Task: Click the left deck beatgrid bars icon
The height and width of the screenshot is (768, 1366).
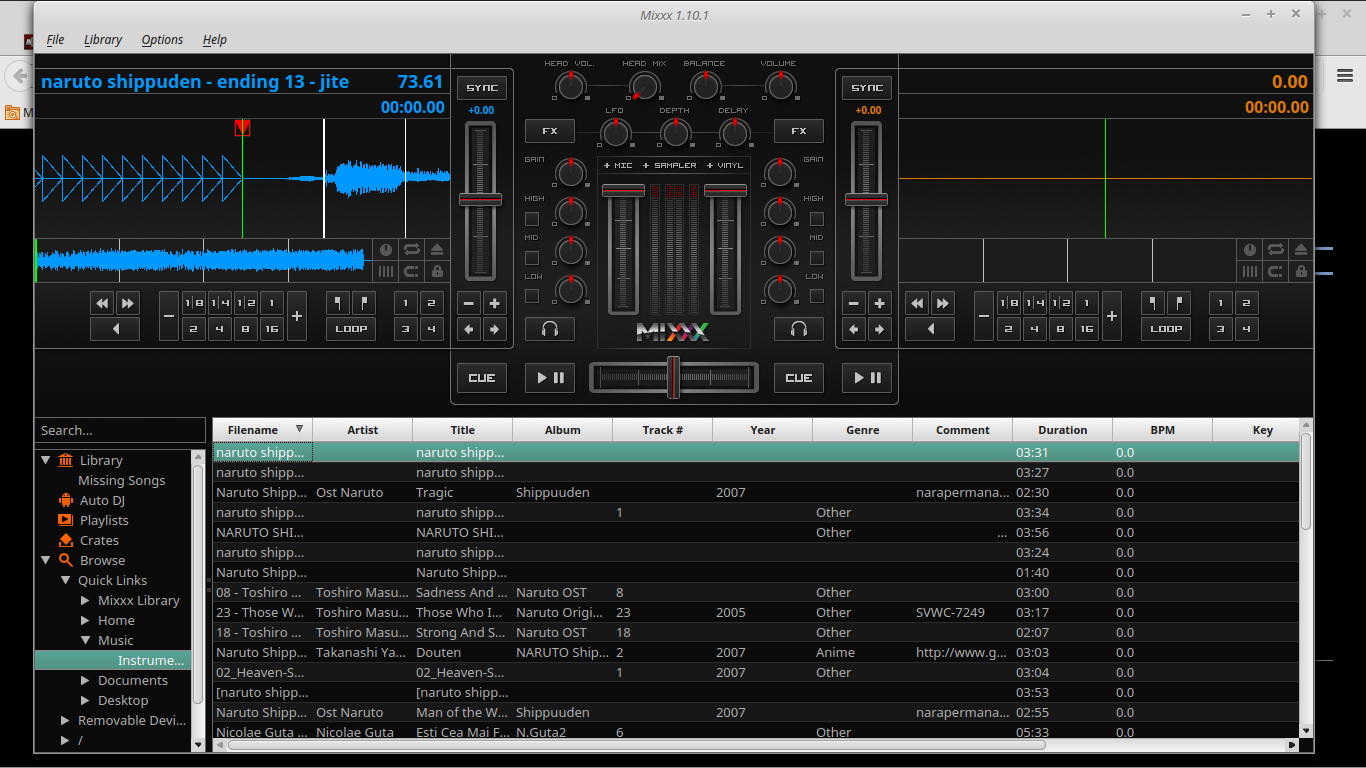Action: (386, 271)
